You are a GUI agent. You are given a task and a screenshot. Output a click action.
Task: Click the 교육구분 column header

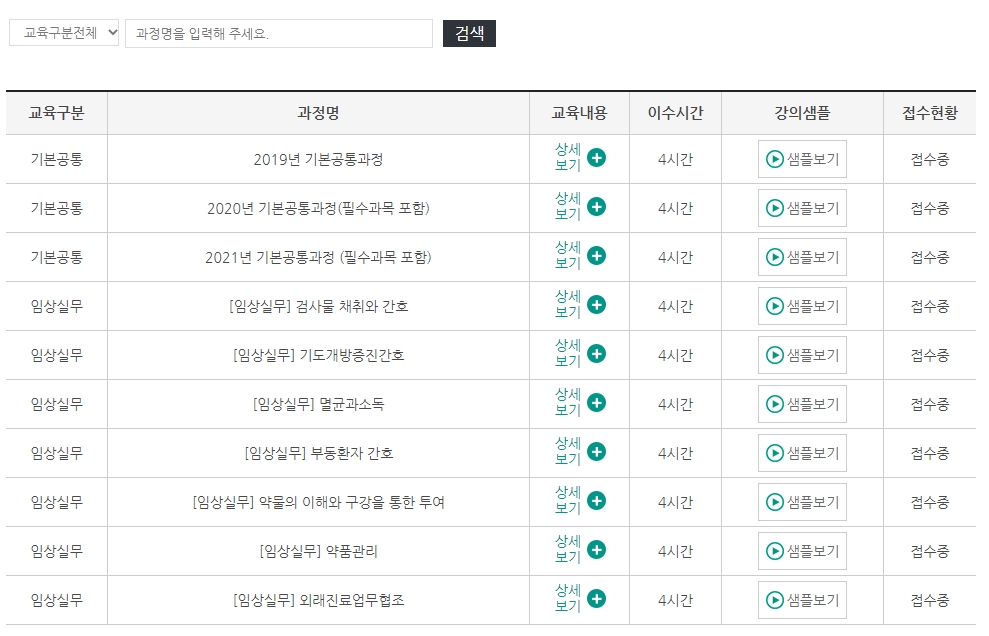pos(56,113)
